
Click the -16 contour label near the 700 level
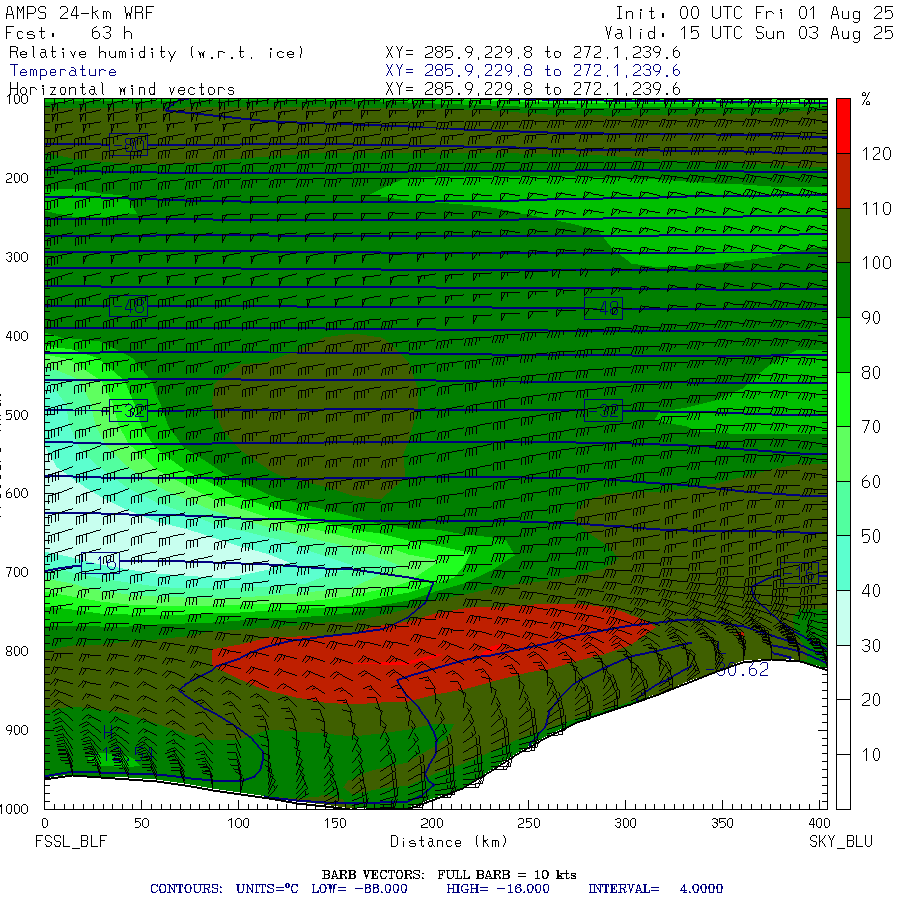click(x=100, y=563)
